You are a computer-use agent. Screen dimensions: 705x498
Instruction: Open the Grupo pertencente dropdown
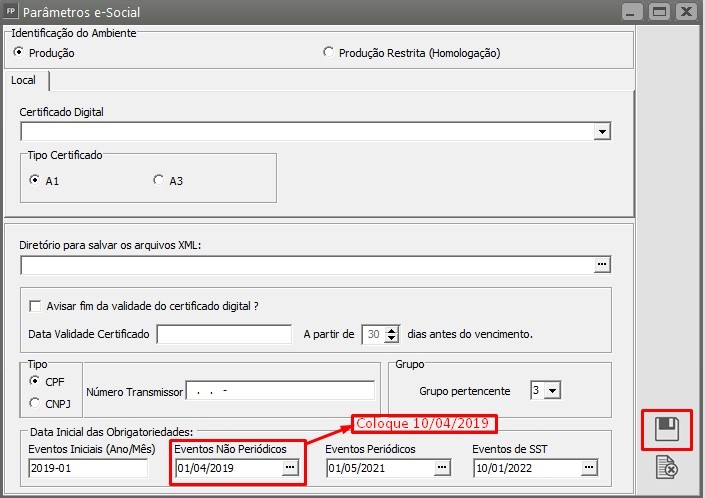pos(553,390)
